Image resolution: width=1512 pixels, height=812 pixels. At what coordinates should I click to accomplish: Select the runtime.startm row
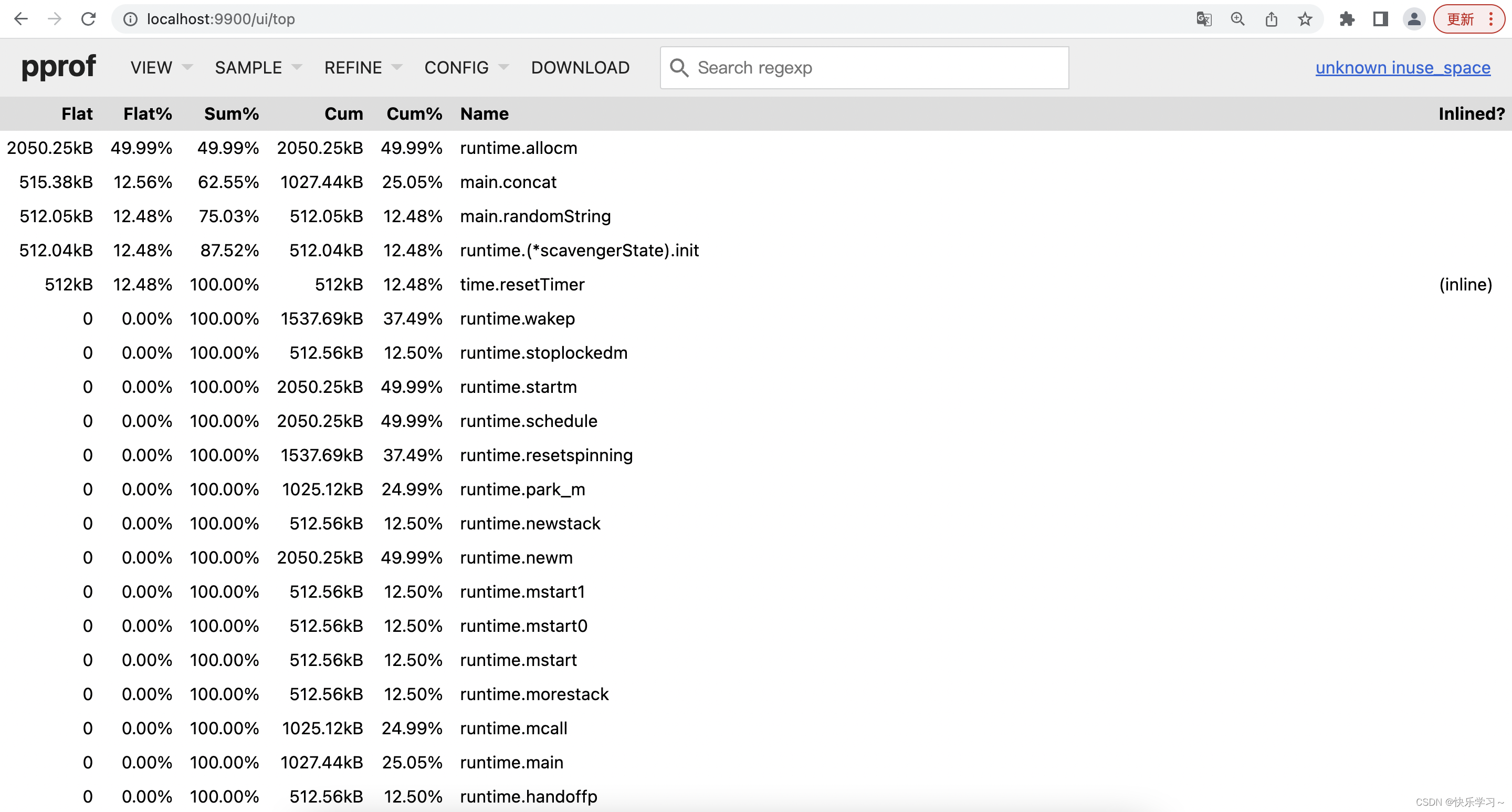click(756, 387)
